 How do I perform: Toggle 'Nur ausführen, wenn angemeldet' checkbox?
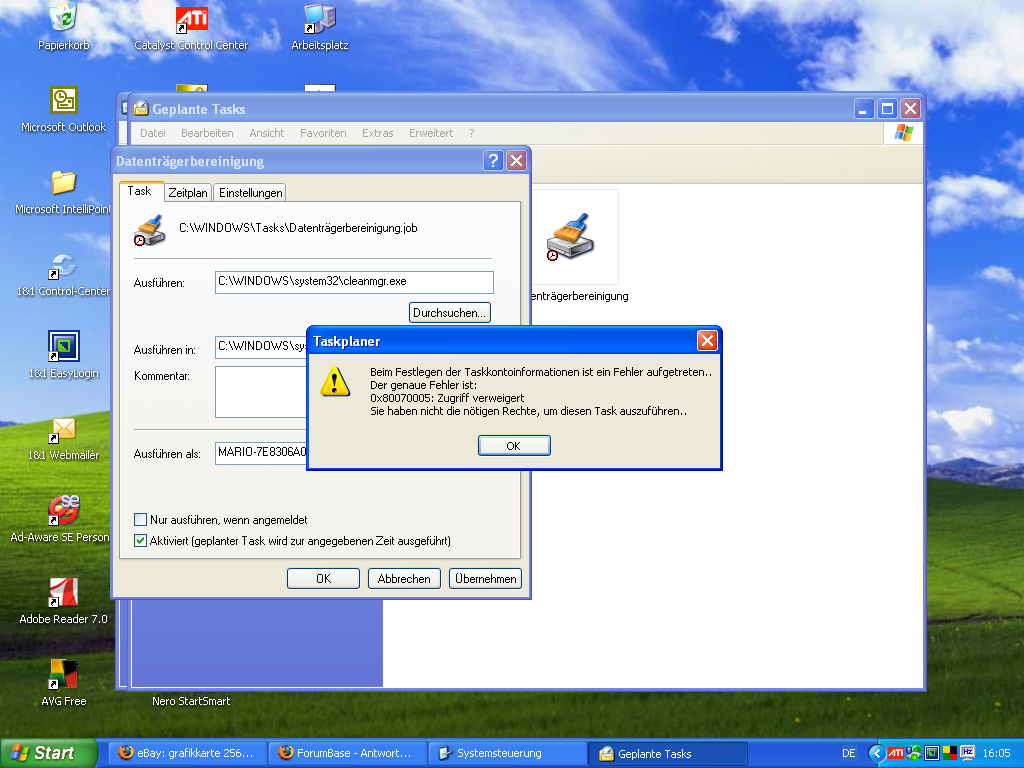click(x=140, y=520)
